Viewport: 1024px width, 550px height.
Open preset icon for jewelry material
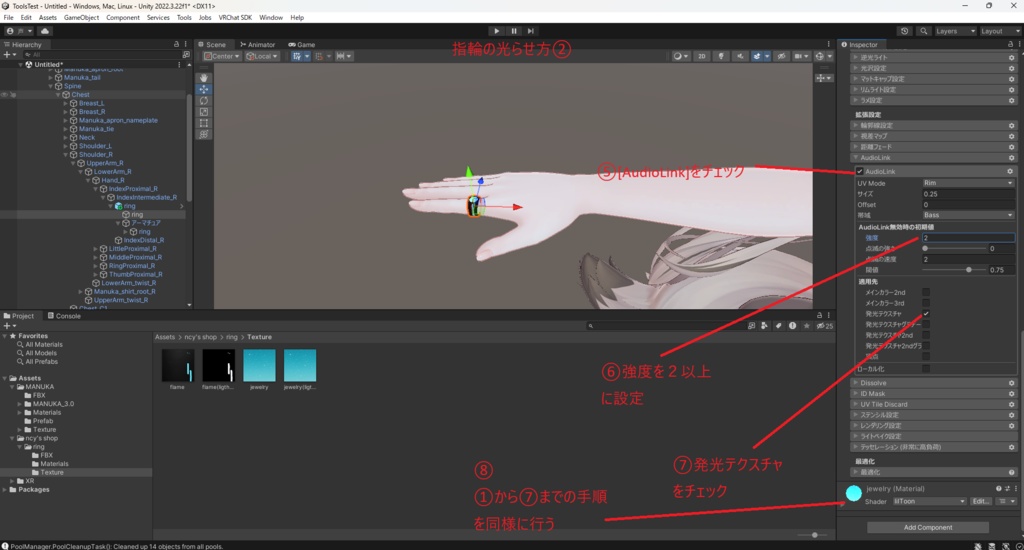pyautogui.click(x=1007, y=489)
